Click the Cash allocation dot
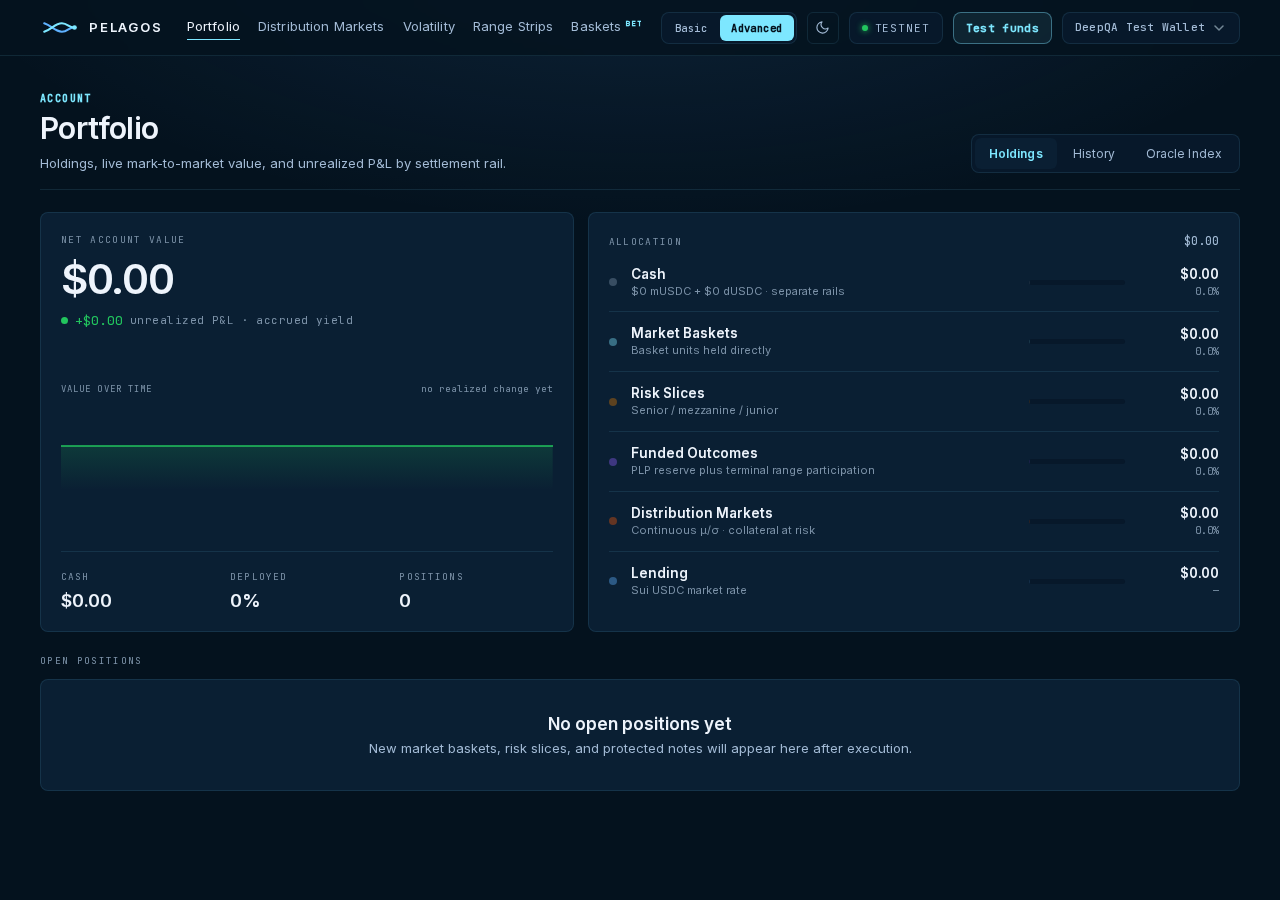Viewport: 1280px width, 900px height. 613,282
